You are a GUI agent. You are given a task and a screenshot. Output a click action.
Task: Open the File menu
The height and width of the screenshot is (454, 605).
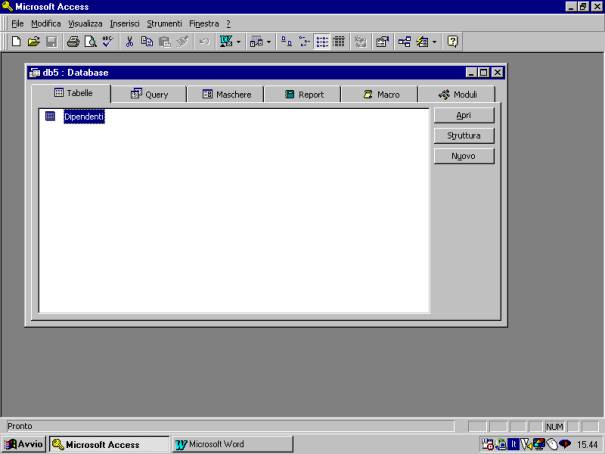pos(17,24)
